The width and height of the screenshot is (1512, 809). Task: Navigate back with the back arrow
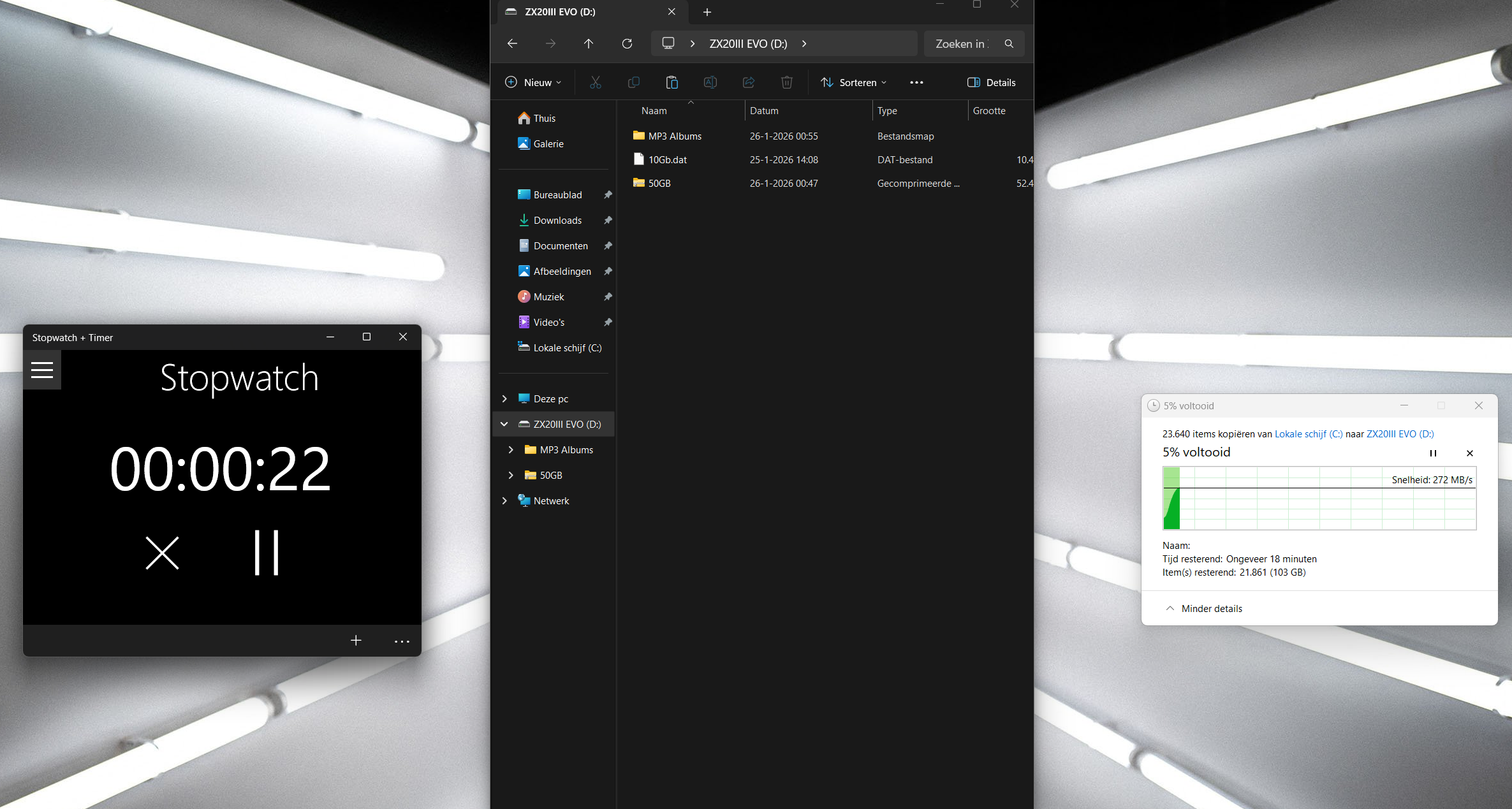point(512,43)
